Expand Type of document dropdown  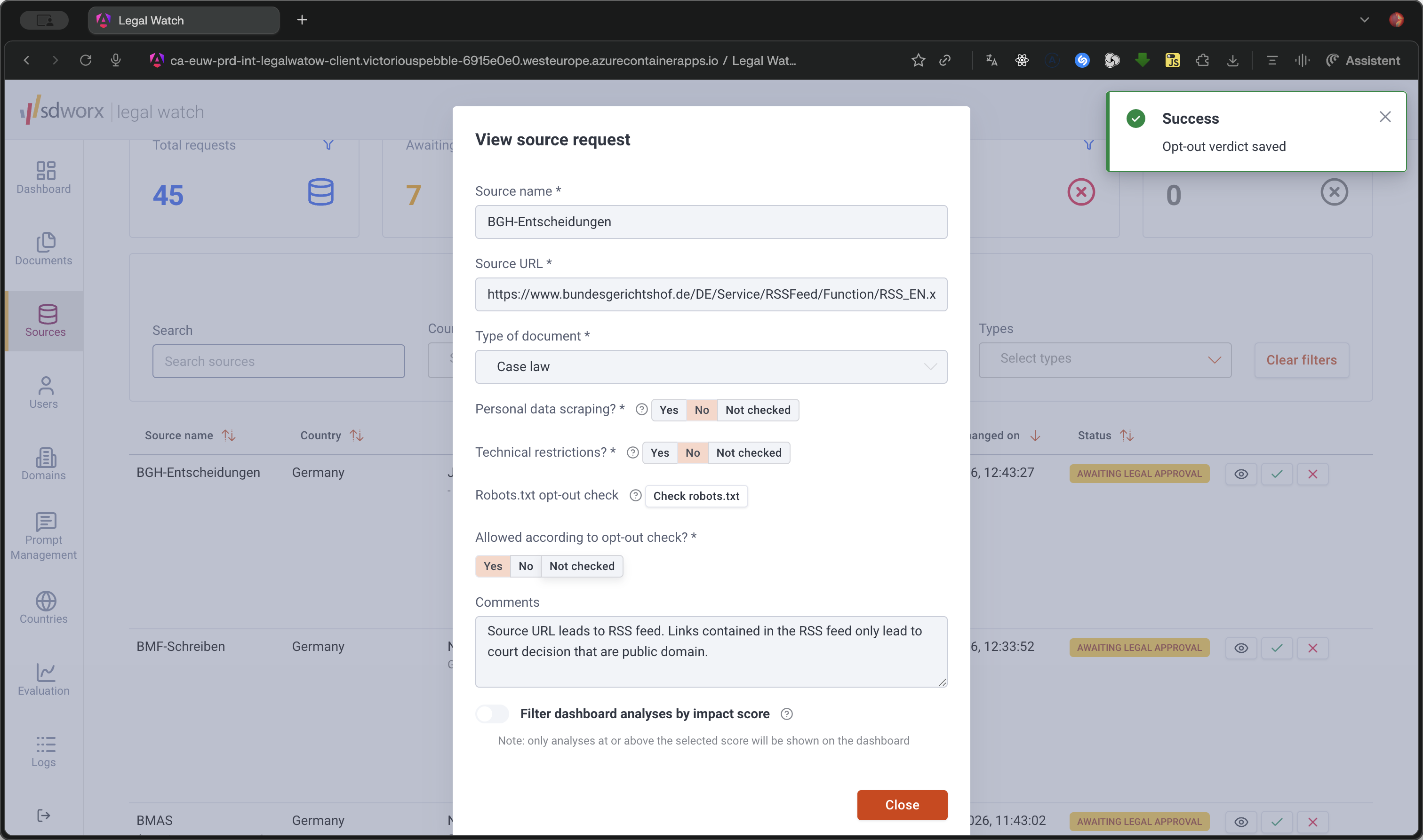[x=711, y=367]
